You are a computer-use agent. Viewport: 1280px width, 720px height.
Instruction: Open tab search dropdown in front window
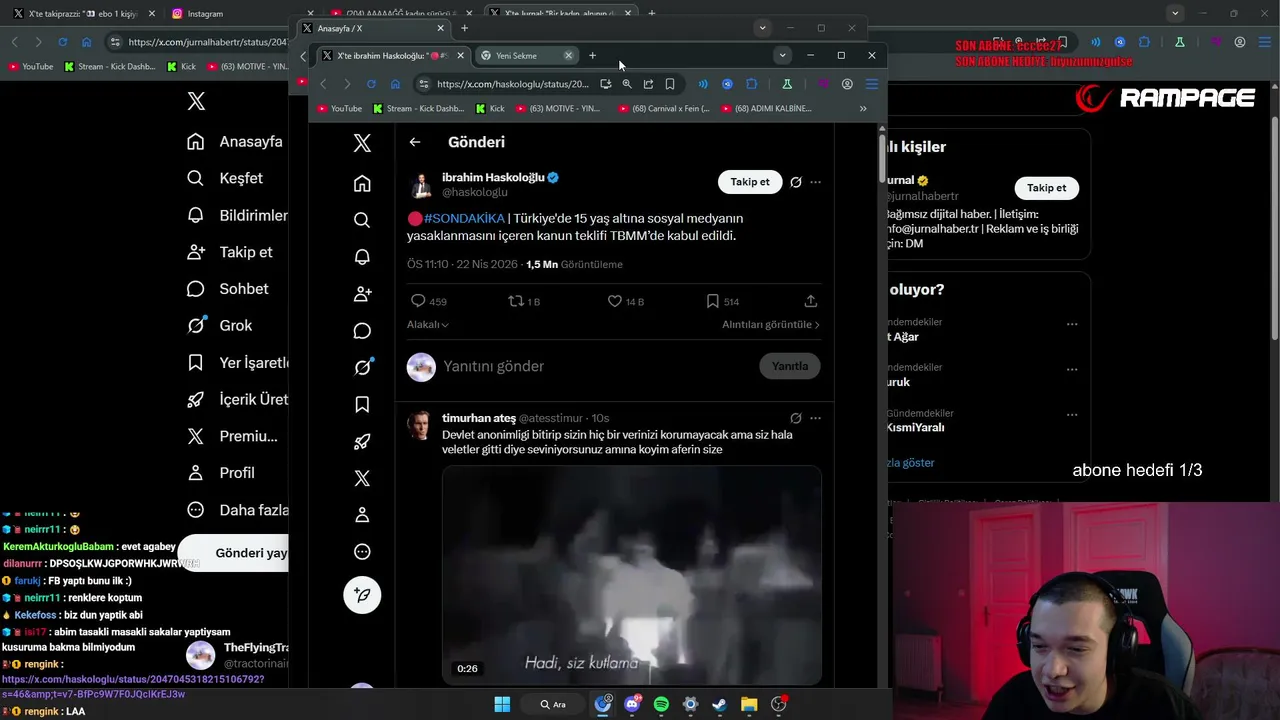(782, 56)
